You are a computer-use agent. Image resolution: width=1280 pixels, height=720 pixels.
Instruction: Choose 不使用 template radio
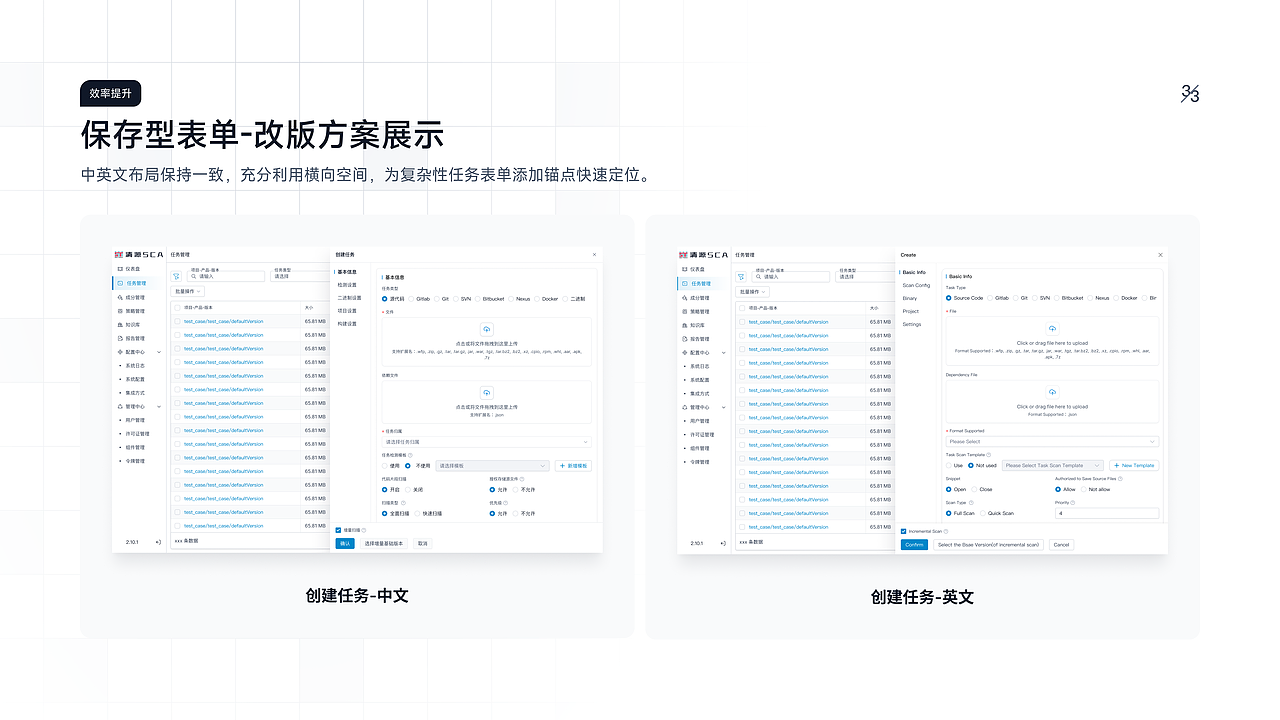[410, 466]
